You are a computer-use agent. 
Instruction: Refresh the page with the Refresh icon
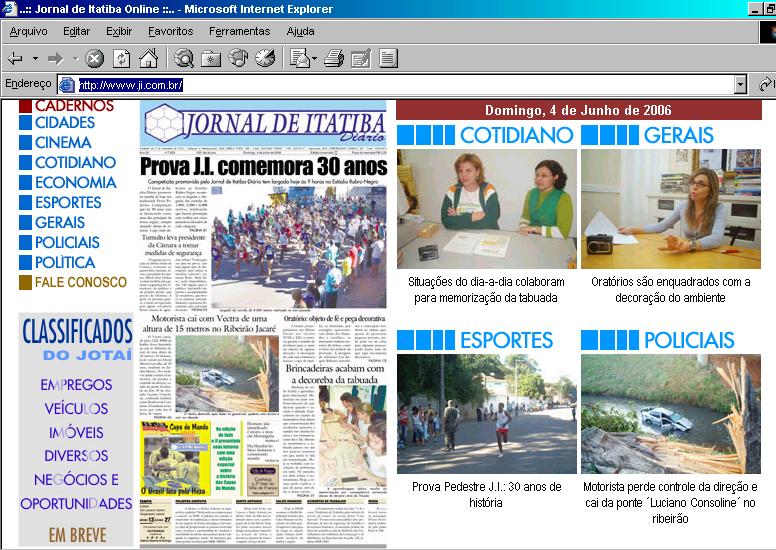pyautogui.click(x=122, y=59)
